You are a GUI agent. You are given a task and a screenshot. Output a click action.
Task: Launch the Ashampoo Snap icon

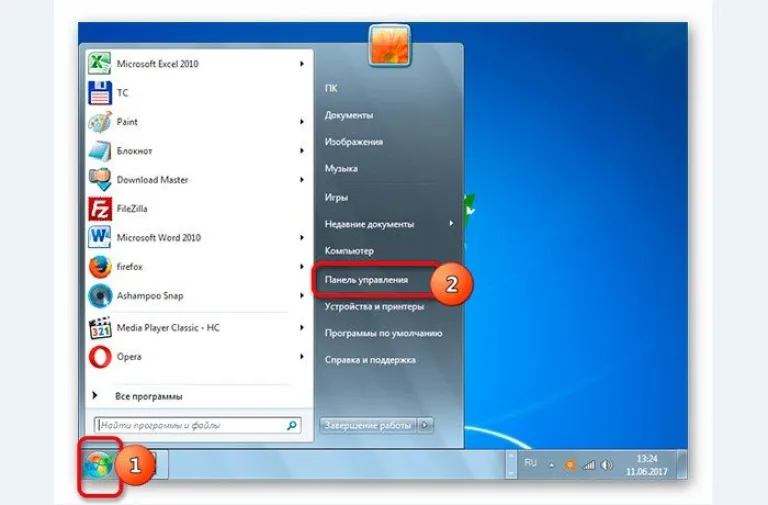[100, 296]
